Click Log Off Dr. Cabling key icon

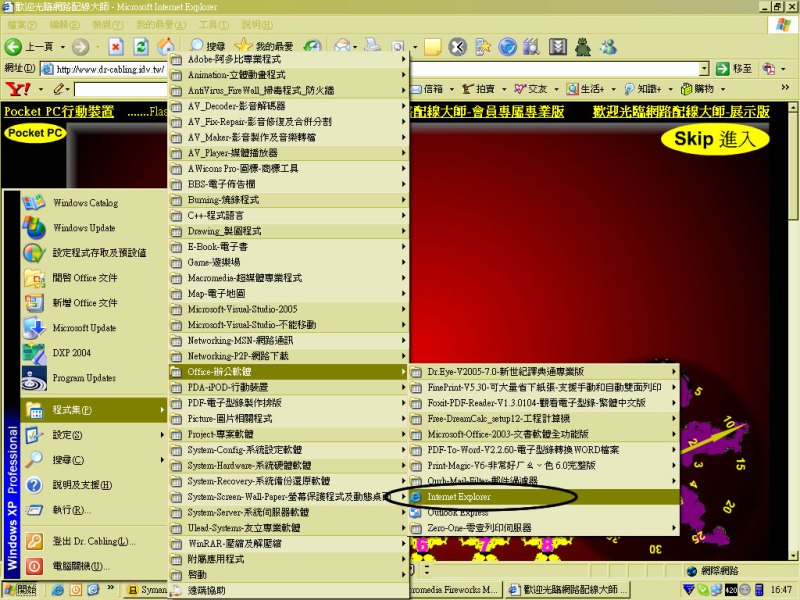(34, 541)
